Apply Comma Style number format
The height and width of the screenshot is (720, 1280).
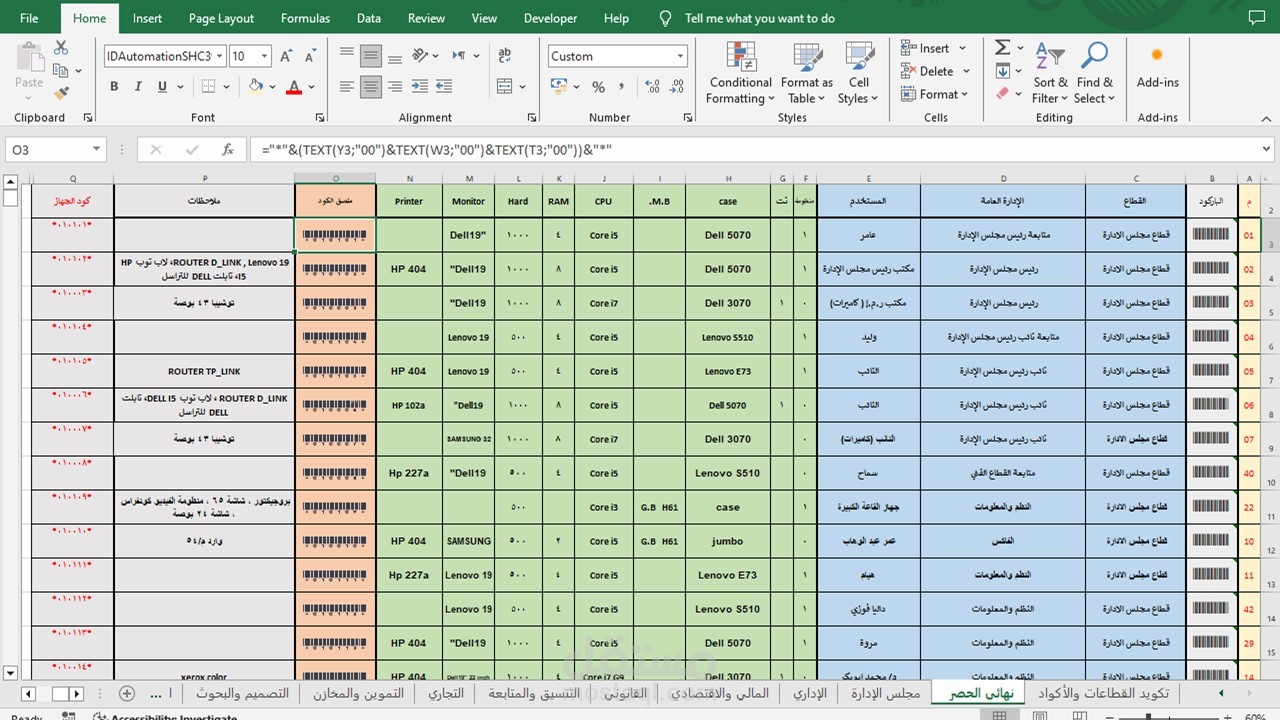pos(621,87)
